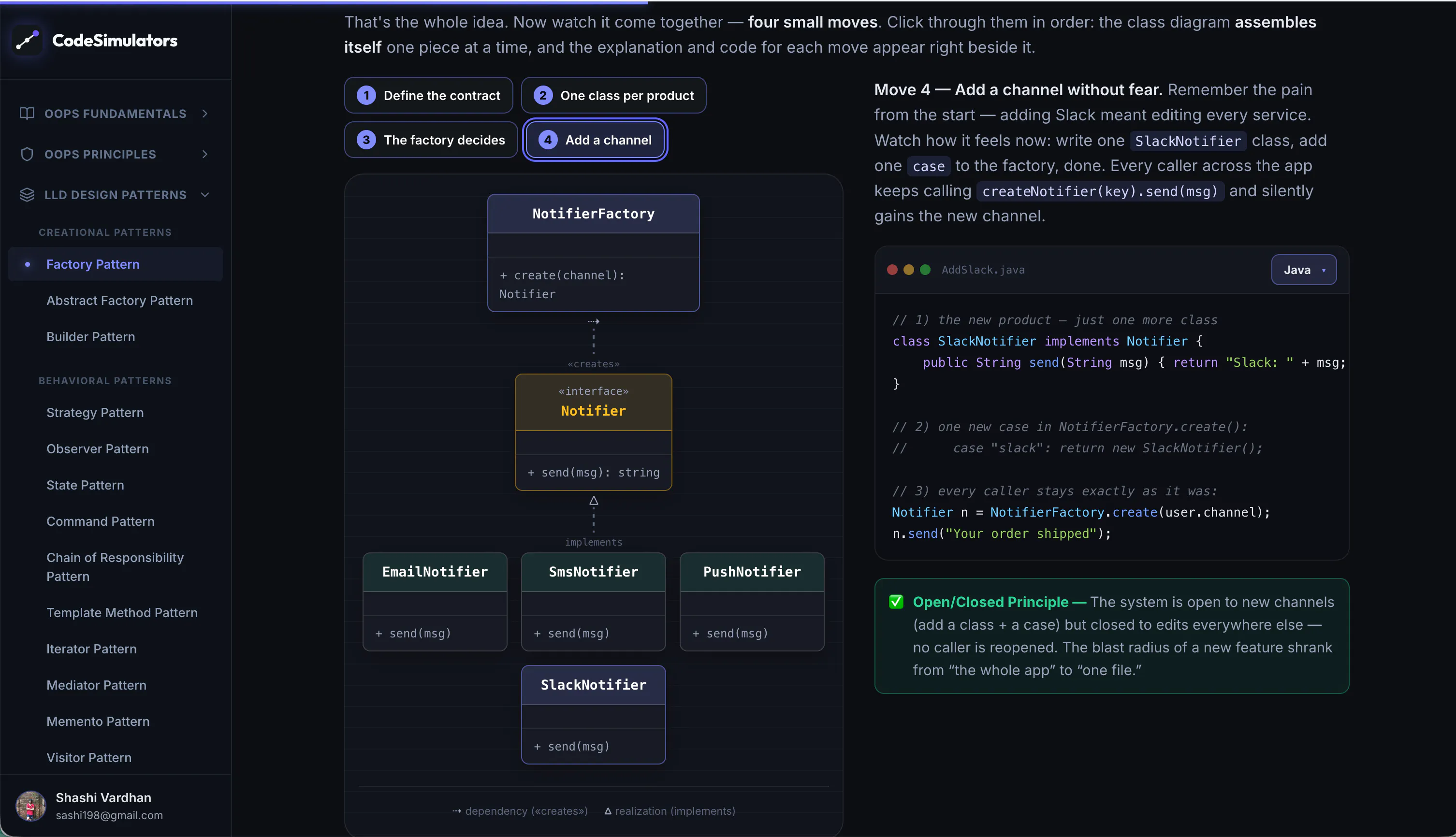This screenshot has height=837, width=1456.
Task: Select The factory decides step
Action: pyautogui.click(x=431, y=140)
